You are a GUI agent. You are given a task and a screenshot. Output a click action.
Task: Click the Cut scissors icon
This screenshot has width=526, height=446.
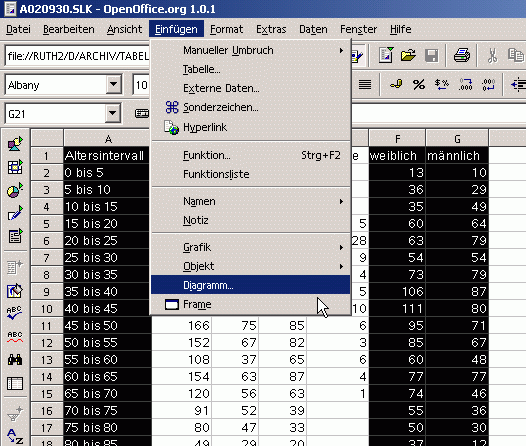pyautogui.click(x=492, y=56)
